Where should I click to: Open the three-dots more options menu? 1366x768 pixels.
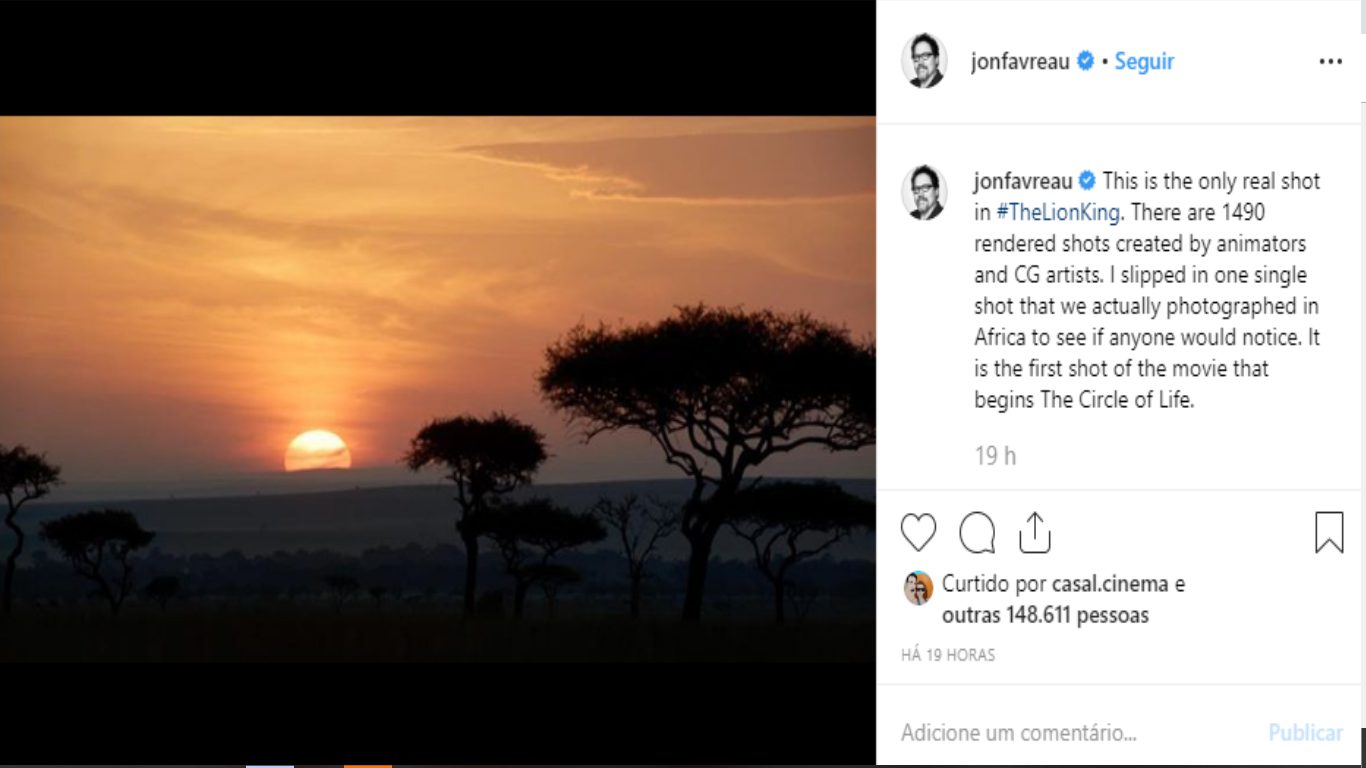(x=1330, y=62)
